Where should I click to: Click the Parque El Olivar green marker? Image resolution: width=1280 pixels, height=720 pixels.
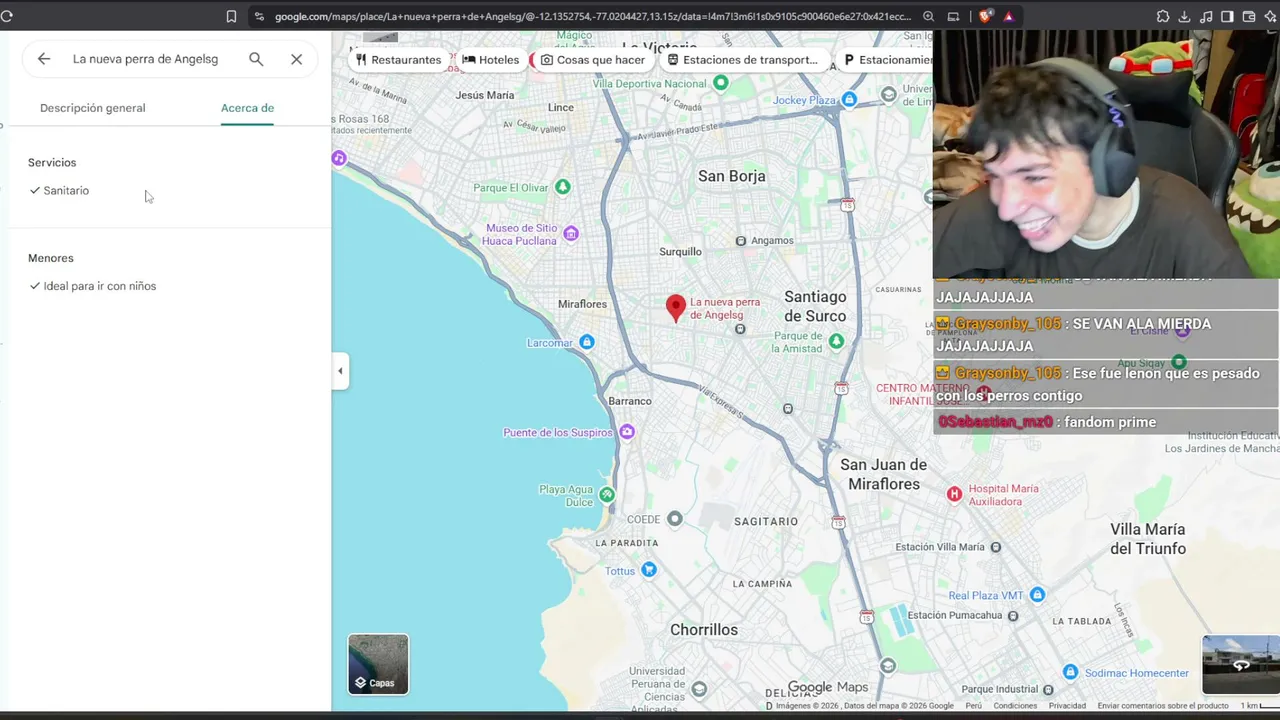point(563,187)
